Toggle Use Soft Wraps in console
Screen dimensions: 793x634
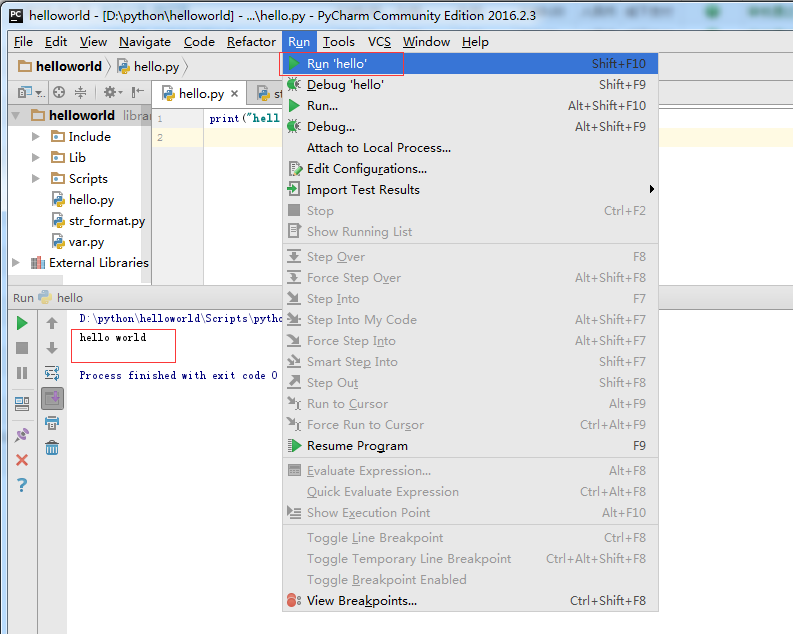(52, 373)
